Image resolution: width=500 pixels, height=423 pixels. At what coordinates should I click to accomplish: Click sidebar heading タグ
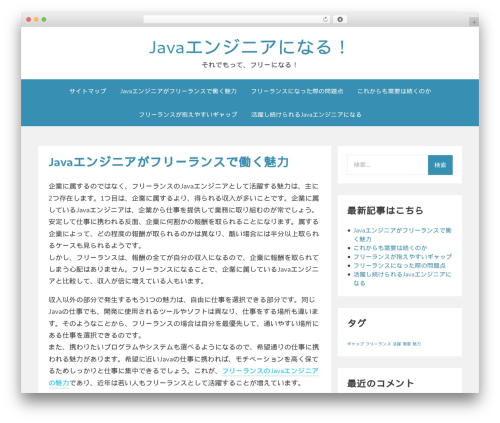point(356,323)
